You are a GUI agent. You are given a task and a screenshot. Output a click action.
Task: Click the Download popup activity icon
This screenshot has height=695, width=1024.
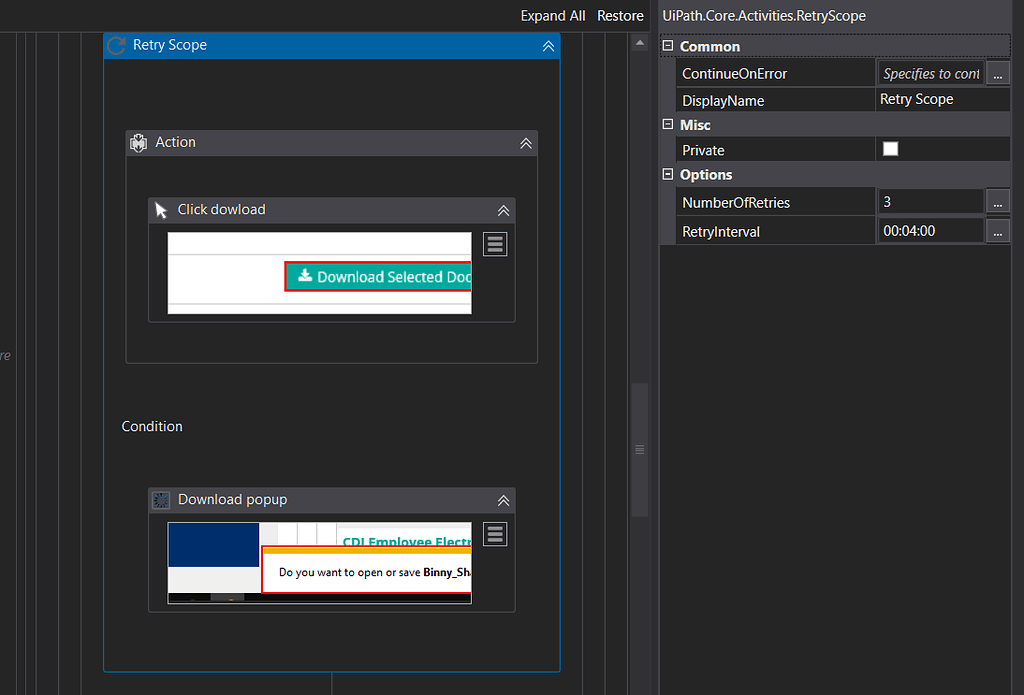[161, 500]
